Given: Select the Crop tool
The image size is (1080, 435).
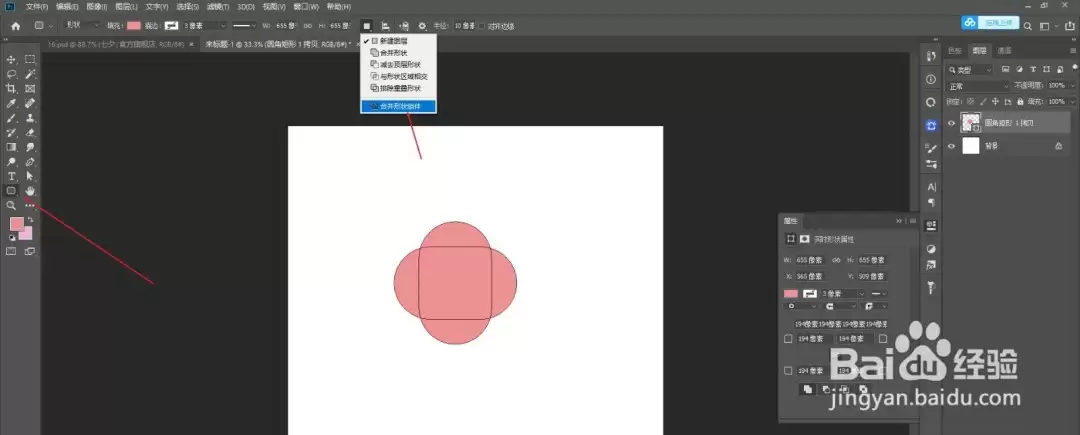Looking at the screenshot, I should (11, 88).
